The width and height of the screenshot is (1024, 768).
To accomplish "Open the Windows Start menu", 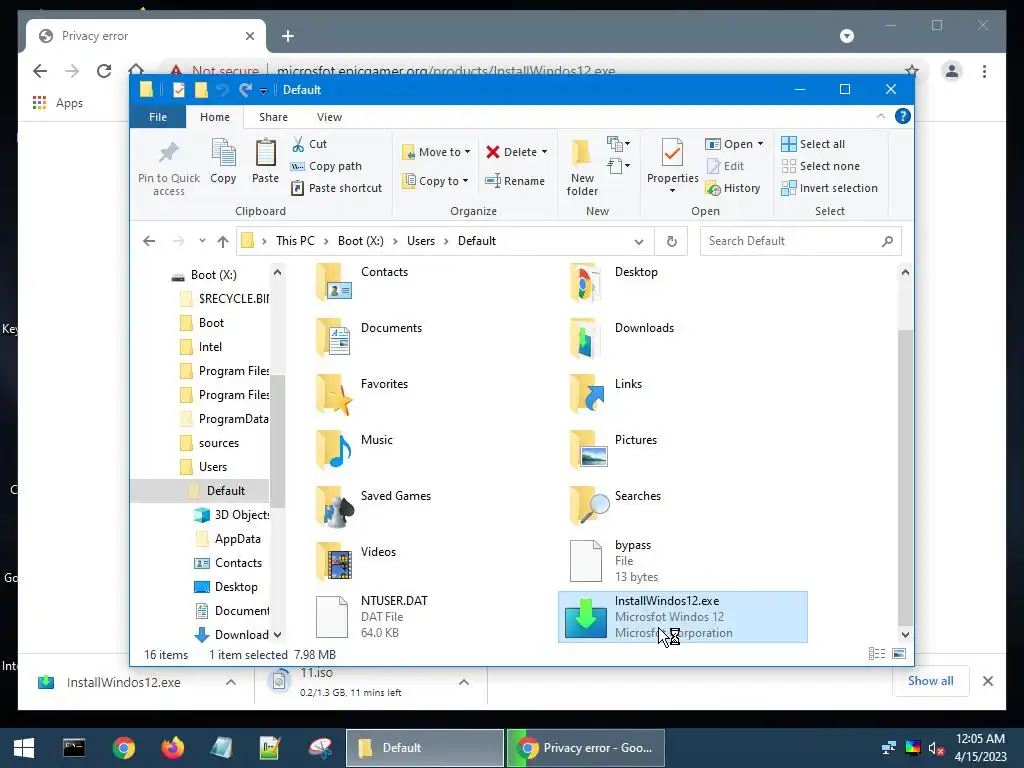I will (x=24, y=748).
